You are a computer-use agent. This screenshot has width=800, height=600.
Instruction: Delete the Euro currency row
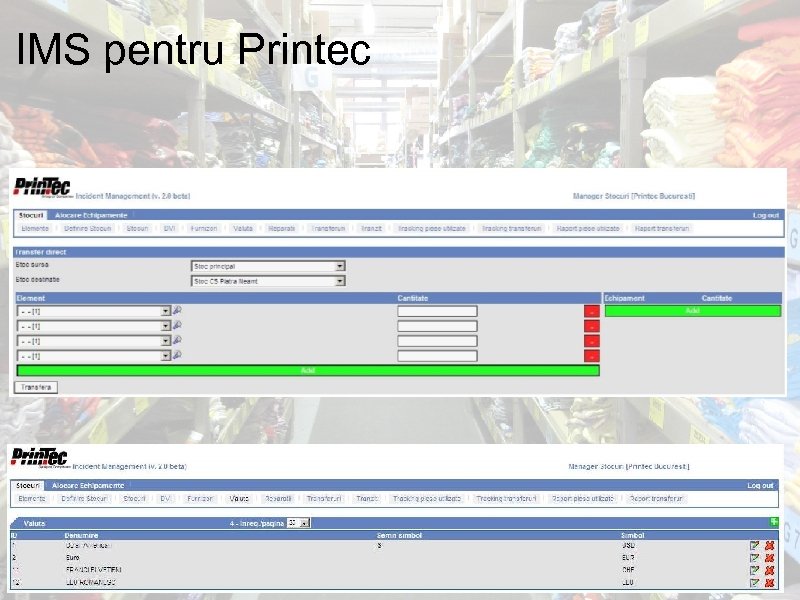[769, 558]
